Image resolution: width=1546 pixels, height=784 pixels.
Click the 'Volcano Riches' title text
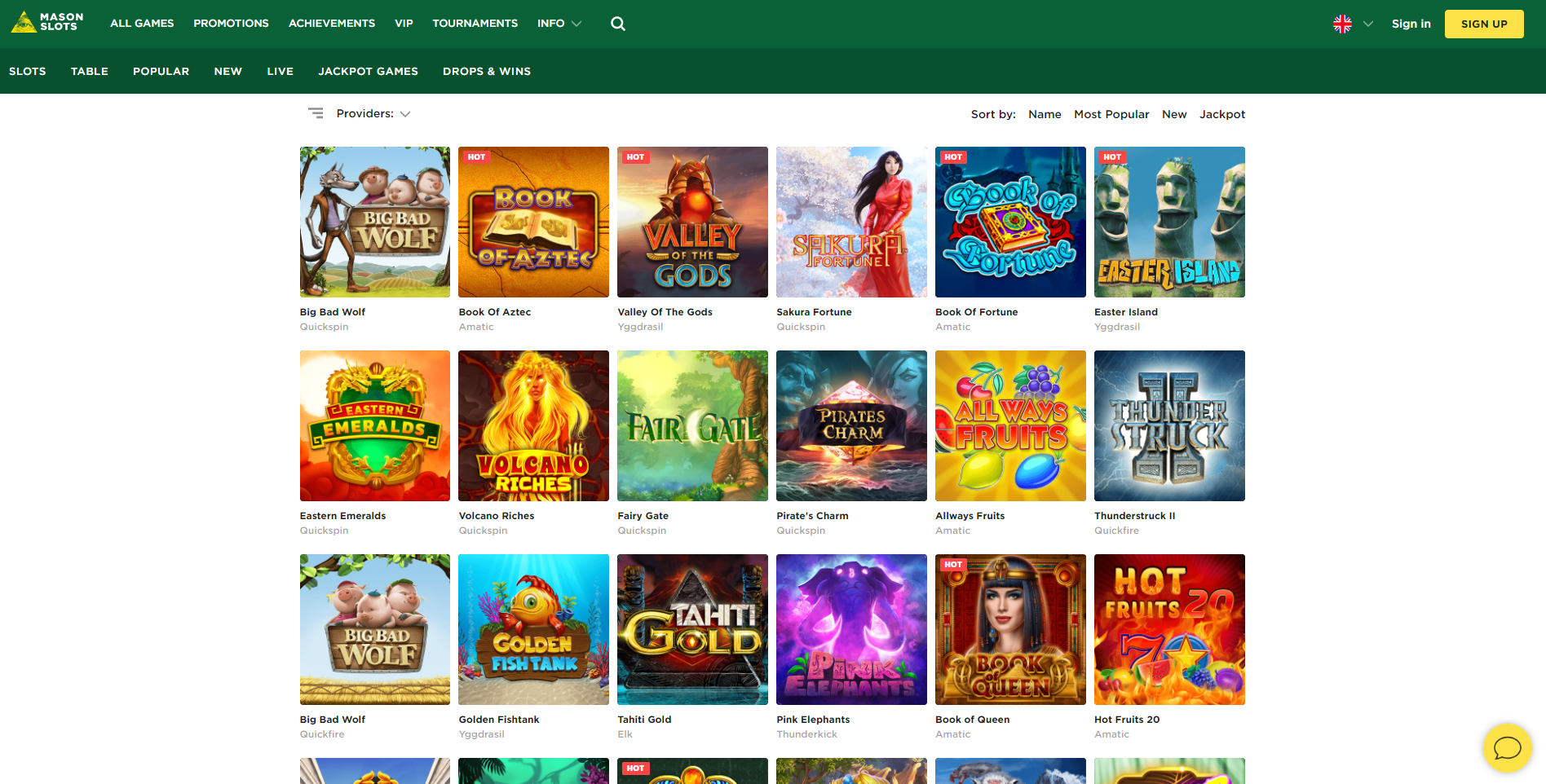click(497, 516)
